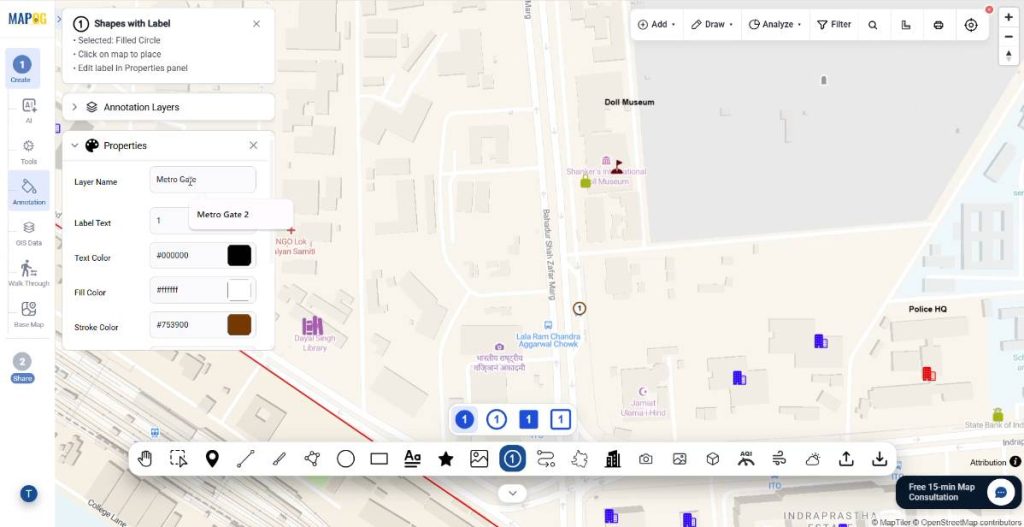This screenshot has height=527, width=1024.
Task: Expand the Annotation Layers panel
Action: (x=74, y=107)
